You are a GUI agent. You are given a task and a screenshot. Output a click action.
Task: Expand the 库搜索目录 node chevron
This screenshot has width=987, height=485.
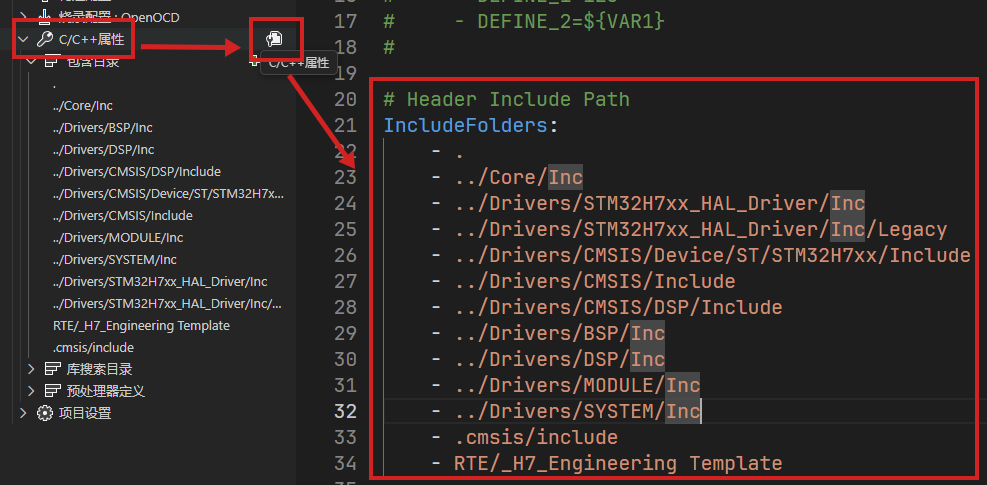pyautogui.click(x=31, y=369)
